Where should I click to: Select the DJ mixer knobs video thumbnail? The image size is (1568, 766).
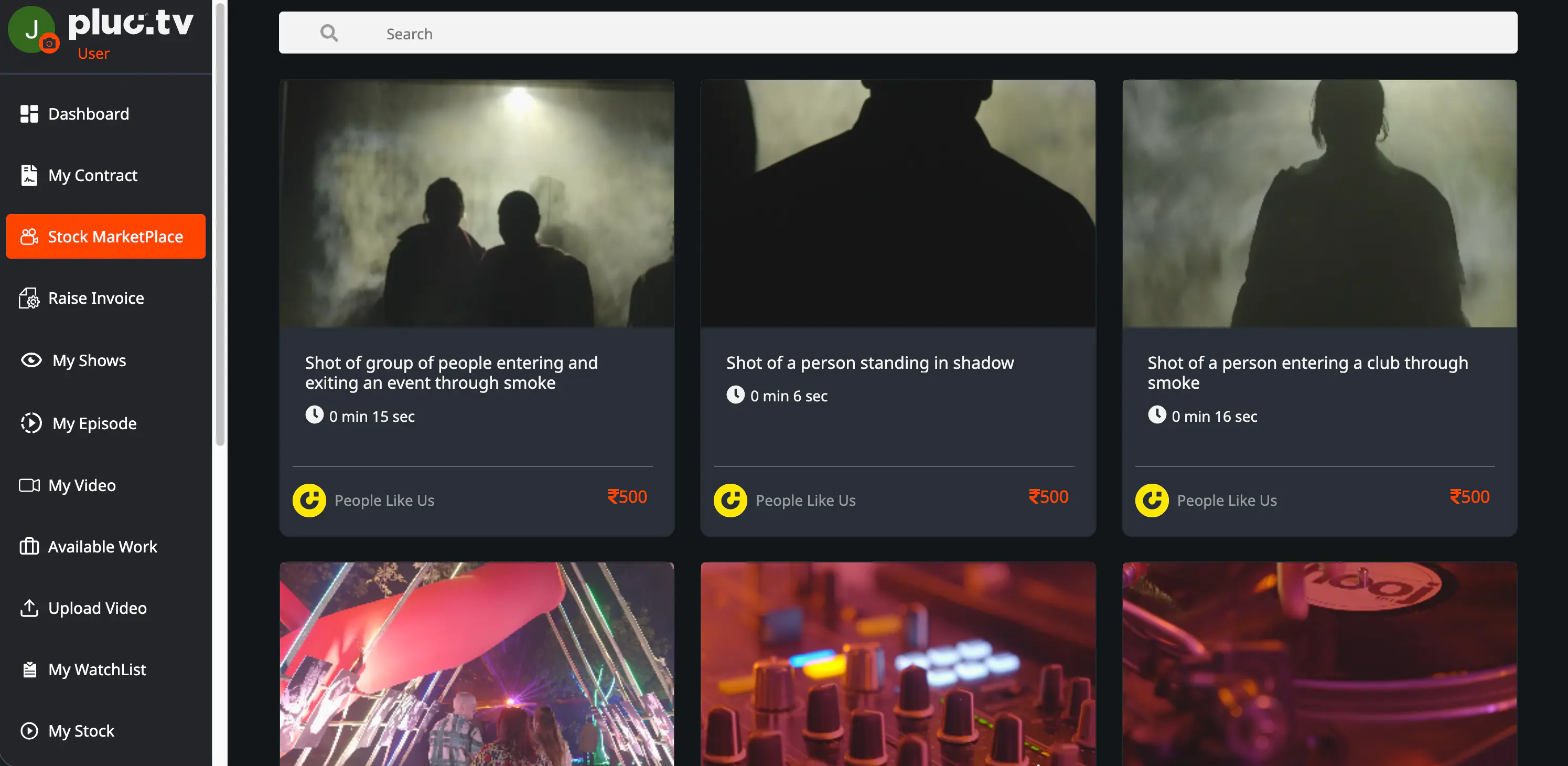(x=897, y=664)
